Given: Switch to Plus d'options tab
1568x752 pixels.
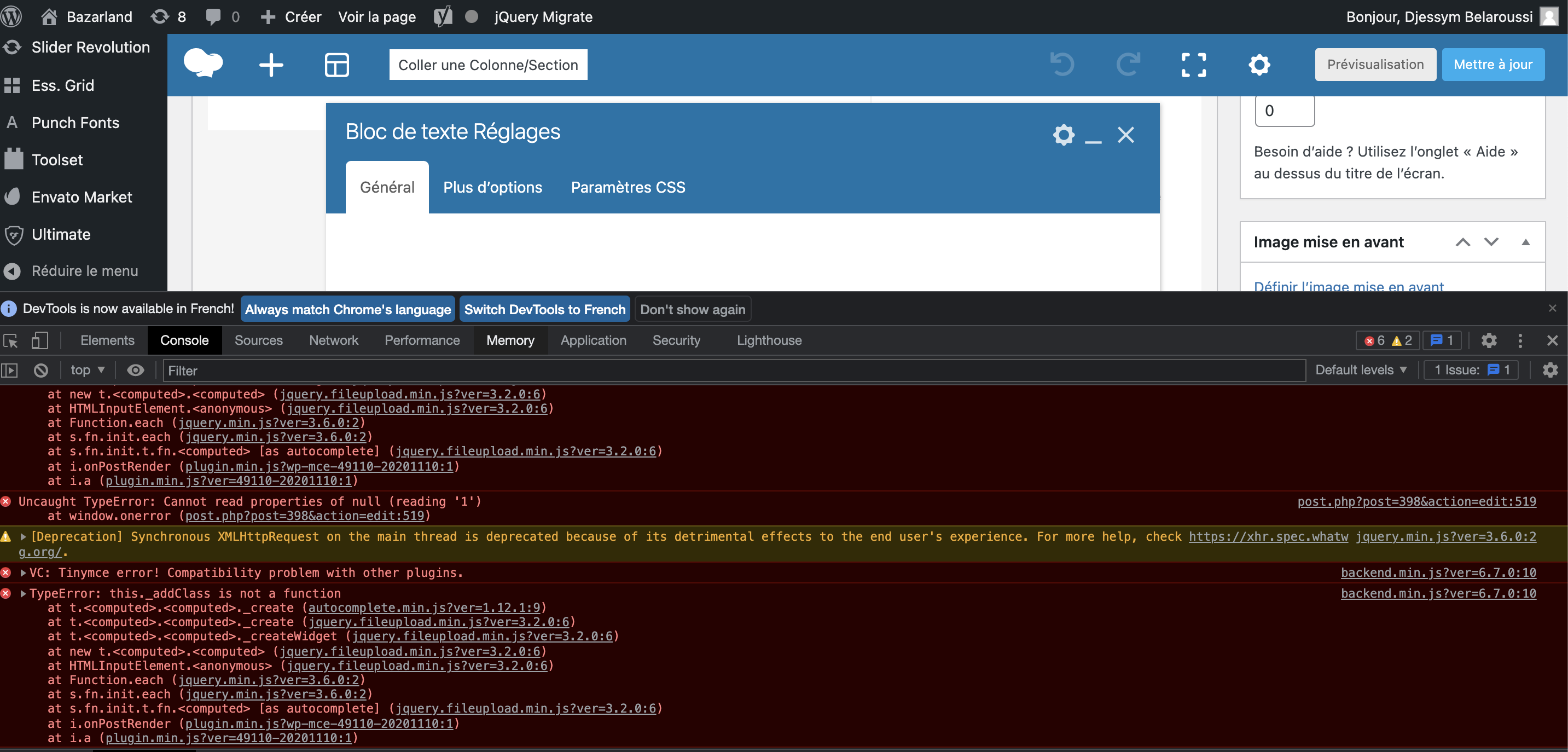Looking at the screenshot, I should (x=492, y=187).
